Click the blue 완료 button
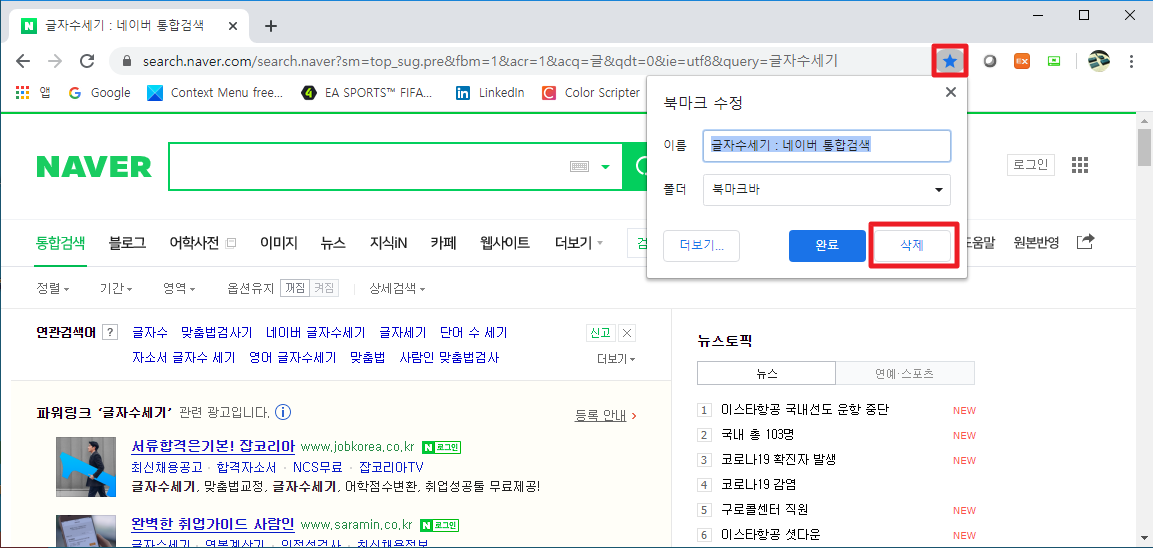Viewport: 1153px width, 548px height. (827, 246)
